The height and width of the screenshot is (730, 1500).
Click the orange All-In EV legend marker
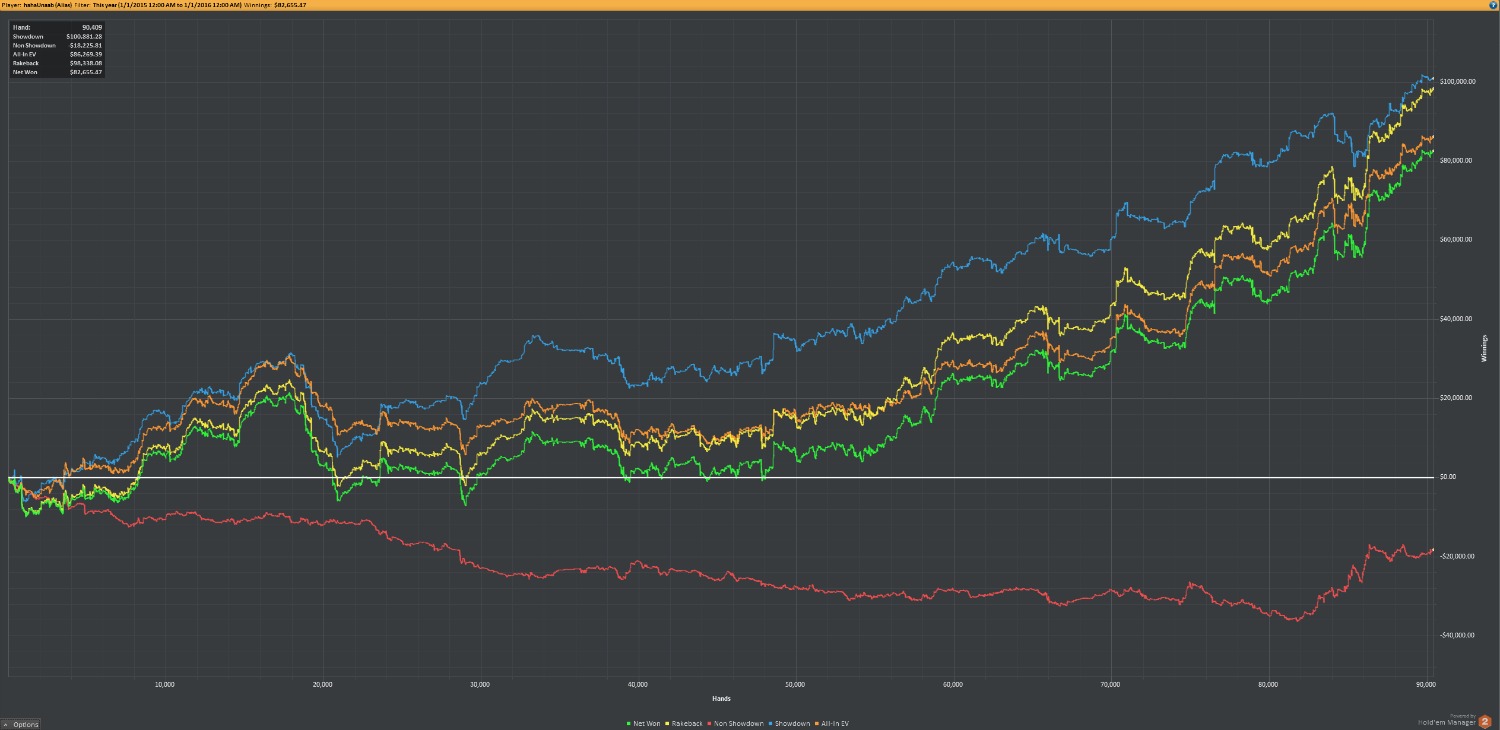click(x=818, y=723)
